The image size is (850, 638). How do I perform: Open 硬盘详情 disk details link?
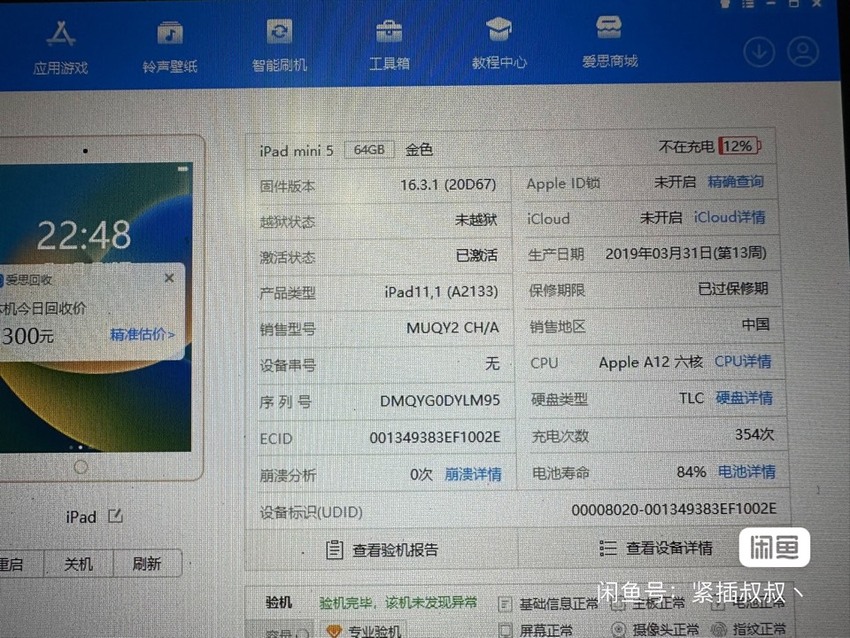click(744, 398)
